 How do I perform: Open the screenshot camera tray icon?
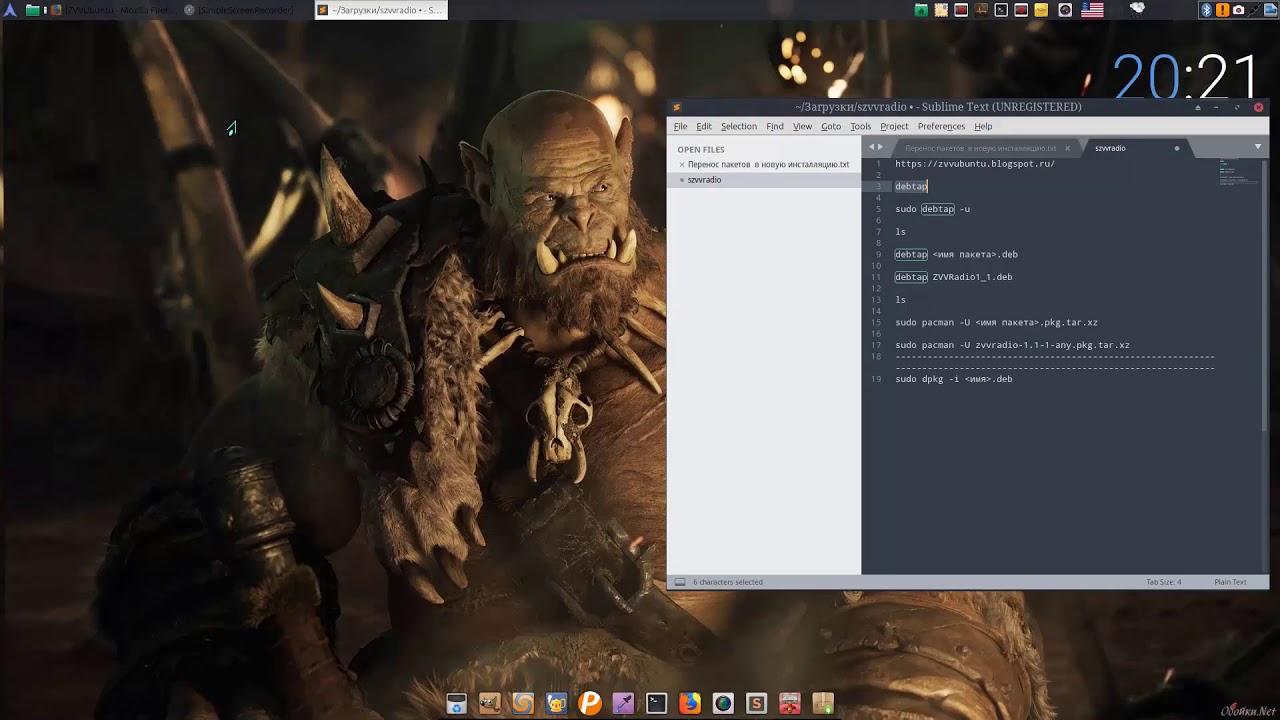tap(1238, 10)
